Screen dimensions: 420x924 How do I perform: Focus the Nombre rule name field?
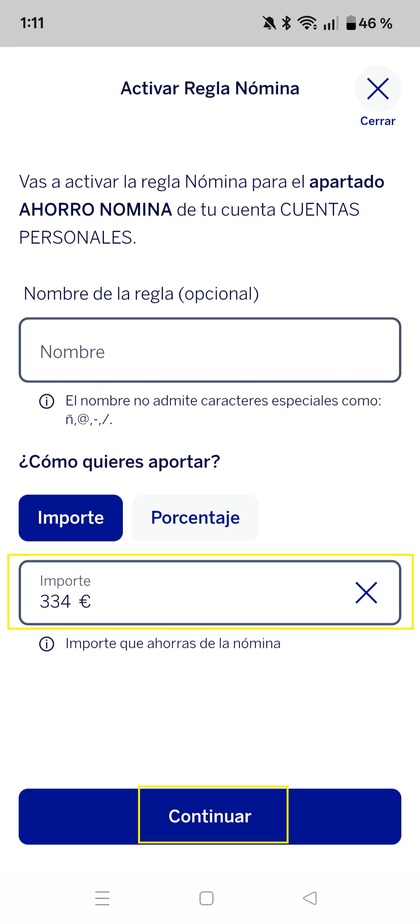[x=210, y=350]
